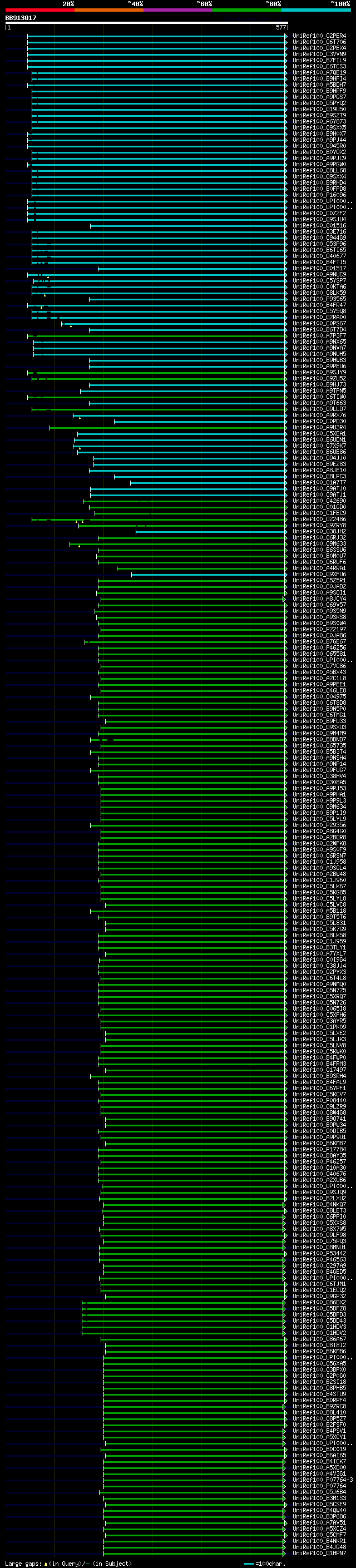Select label UniRef100_A6Y873
Image resolution: width=356 pixels, height=1568 pixels.
pos(319,121)
